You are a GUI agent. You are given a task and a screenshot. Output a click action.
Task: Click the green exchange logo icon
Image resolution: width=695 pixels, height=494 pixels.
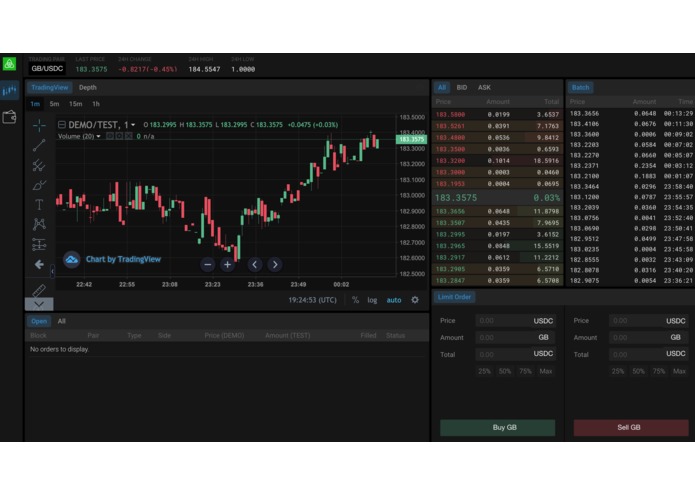(x=9, y=64)
